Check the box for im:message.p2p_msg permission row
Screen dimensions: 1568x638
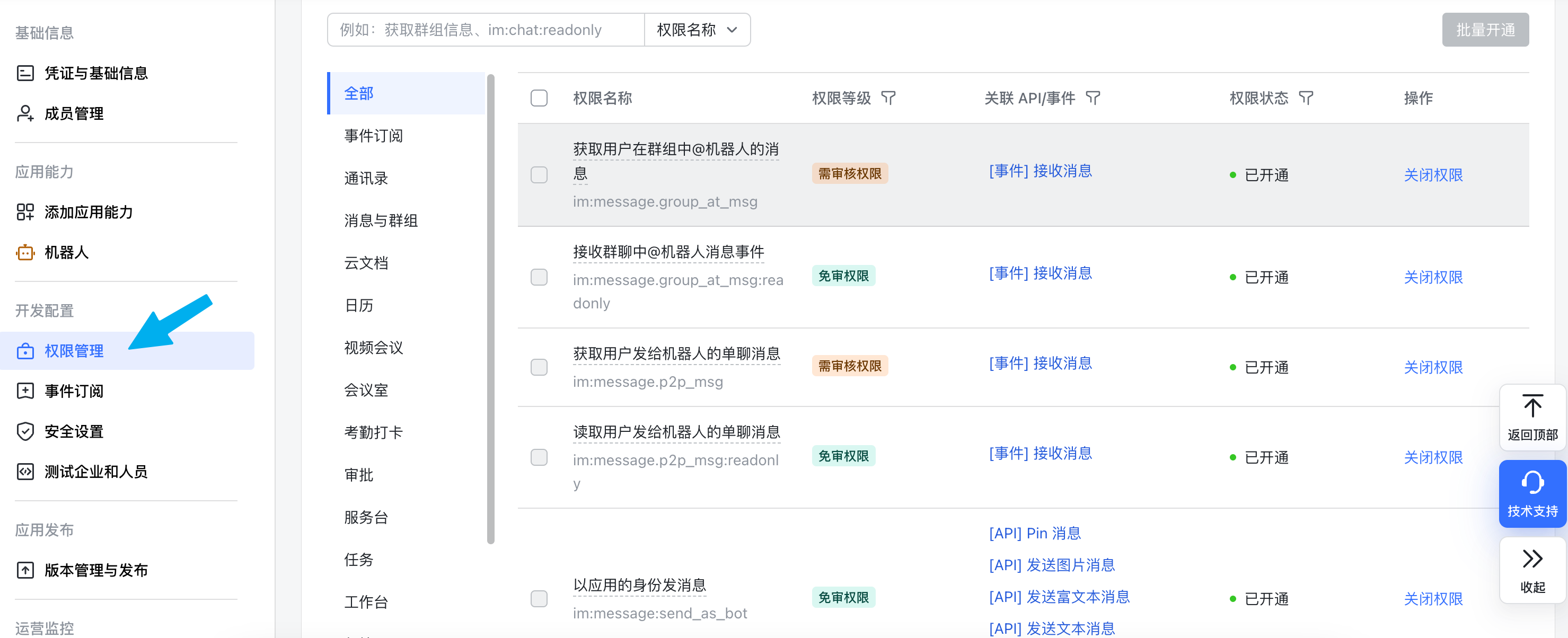click(539, 367)
